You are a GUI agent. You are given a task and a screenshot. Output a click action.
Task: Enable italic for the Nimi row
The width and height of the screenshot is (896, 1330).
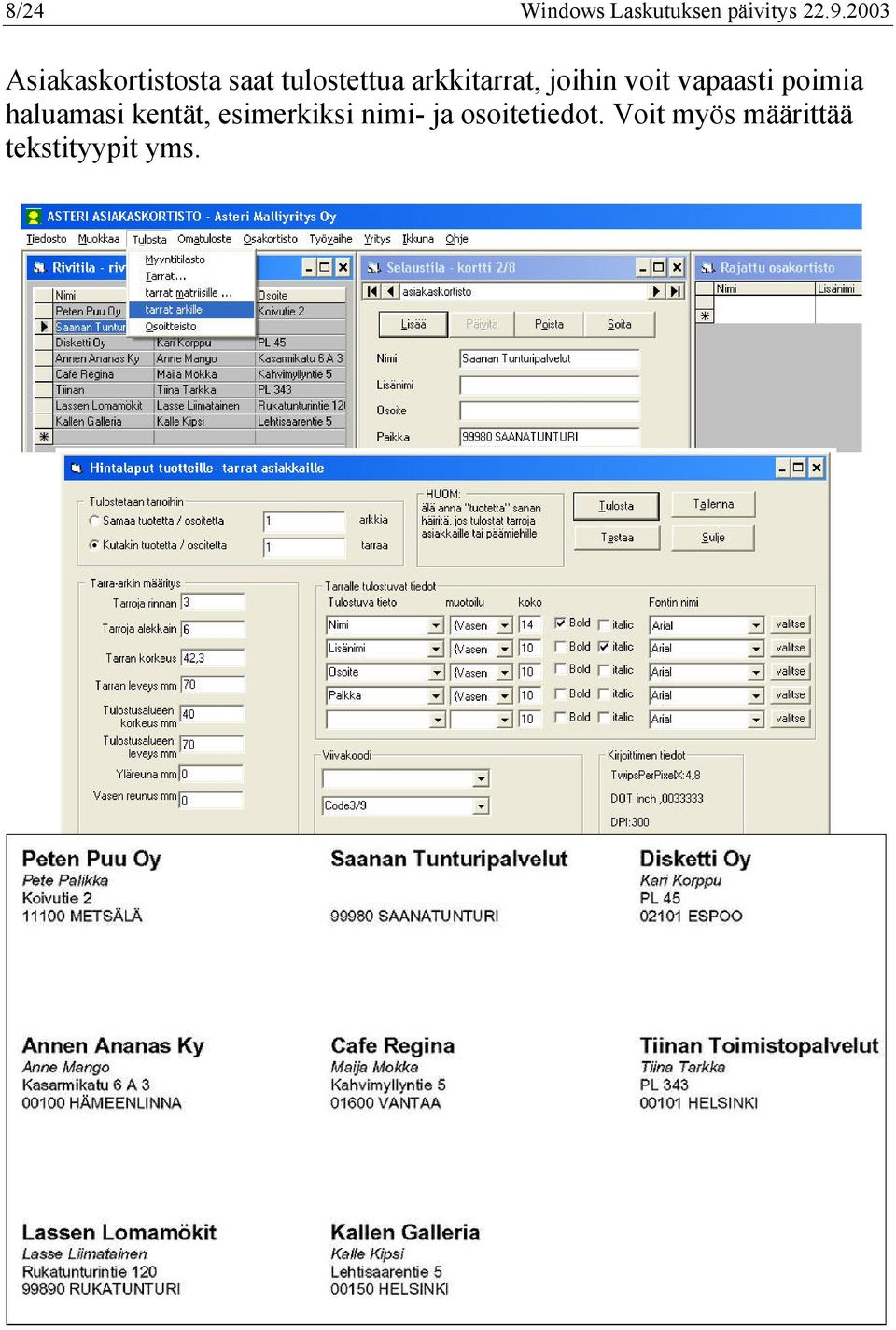[604, 624]
